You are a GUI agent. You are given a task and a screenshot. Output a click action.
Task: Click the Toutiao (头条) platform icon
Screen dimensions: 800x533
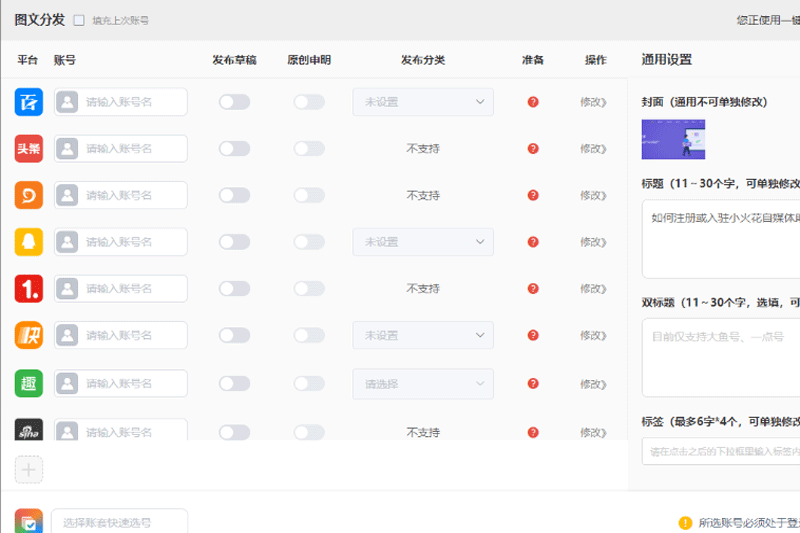28,149
